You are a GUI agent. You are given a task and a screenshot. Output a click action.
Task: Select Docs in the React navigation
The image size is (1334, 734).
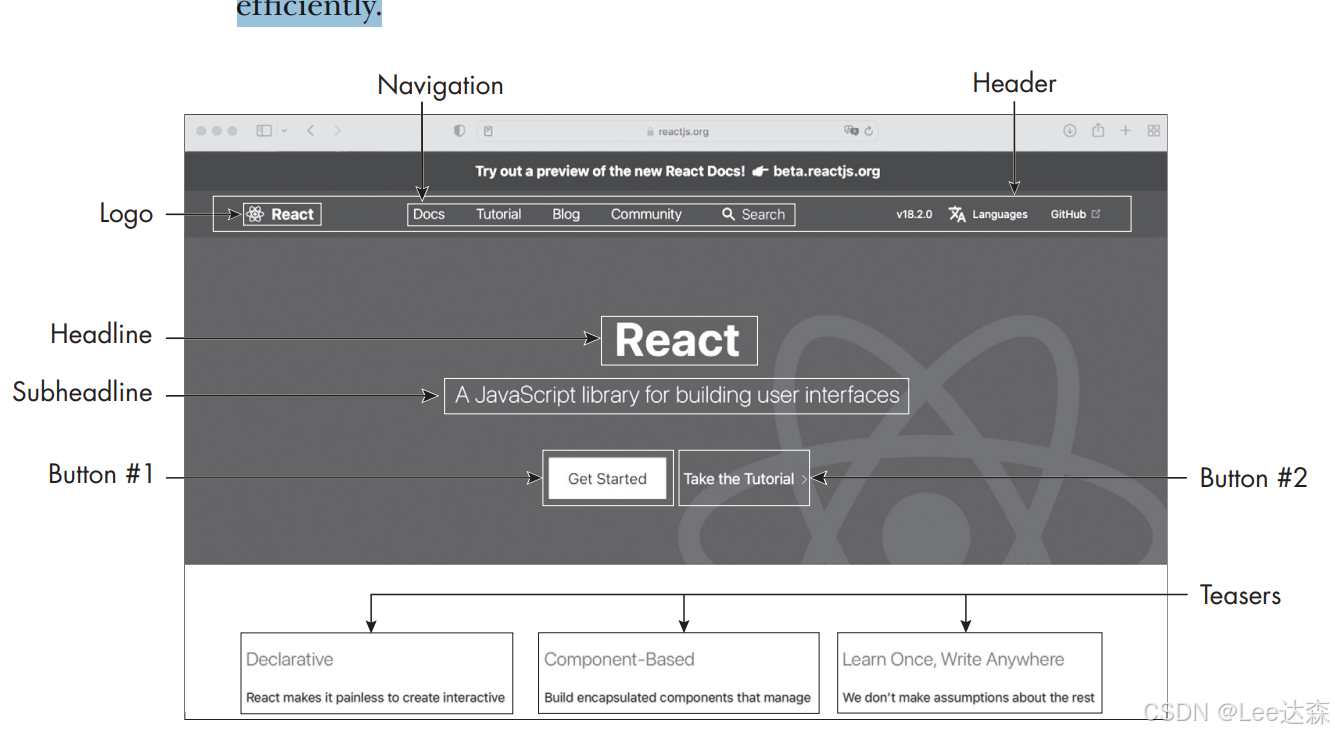pos(429,214)
